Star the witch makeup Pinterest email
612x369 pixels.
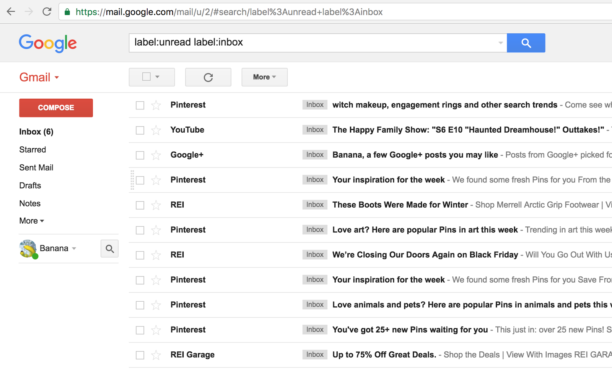156,105
